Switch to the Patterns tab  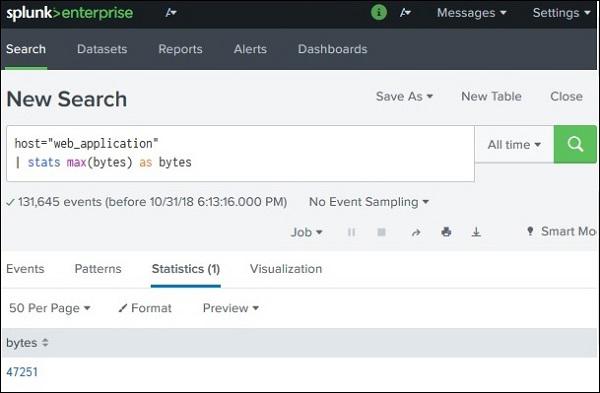tap(98, 269)
